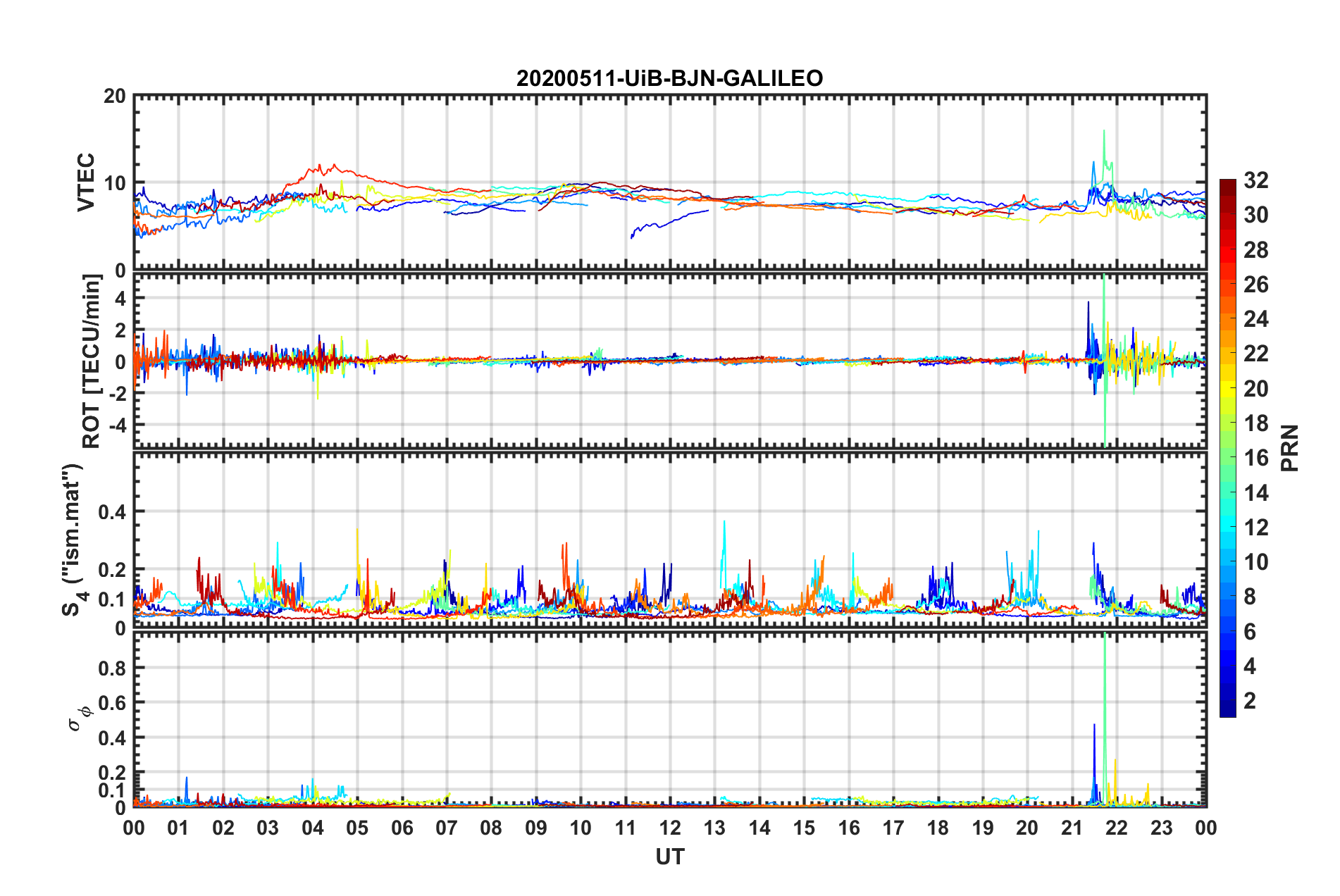Click the UT axis tick label 21
1340x896 pixels.
1072,828
